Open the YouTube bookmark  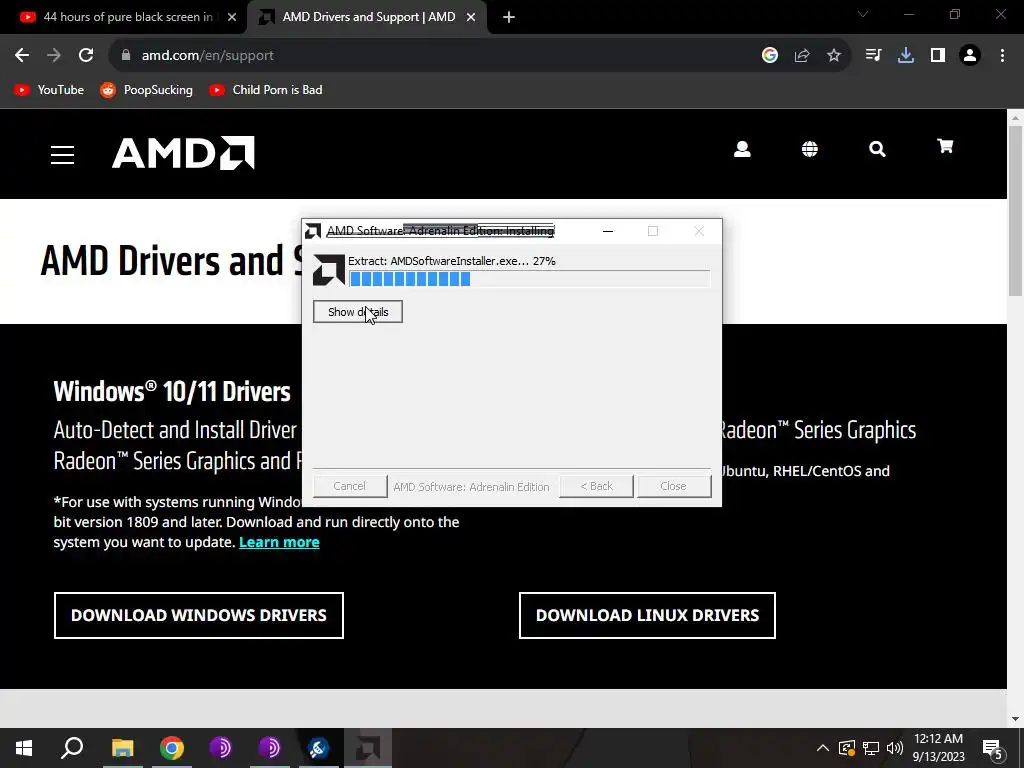click(x=50, y=90)
